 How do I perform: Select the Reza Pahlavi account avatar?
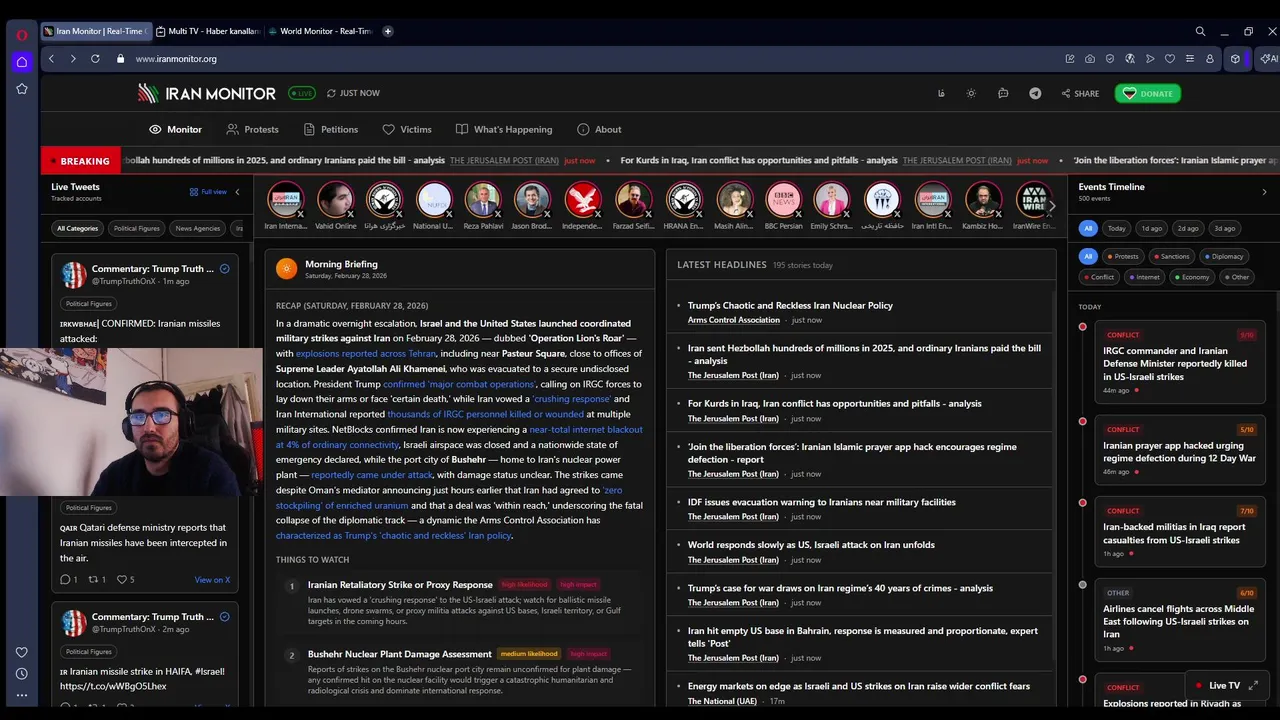point(483,200)
